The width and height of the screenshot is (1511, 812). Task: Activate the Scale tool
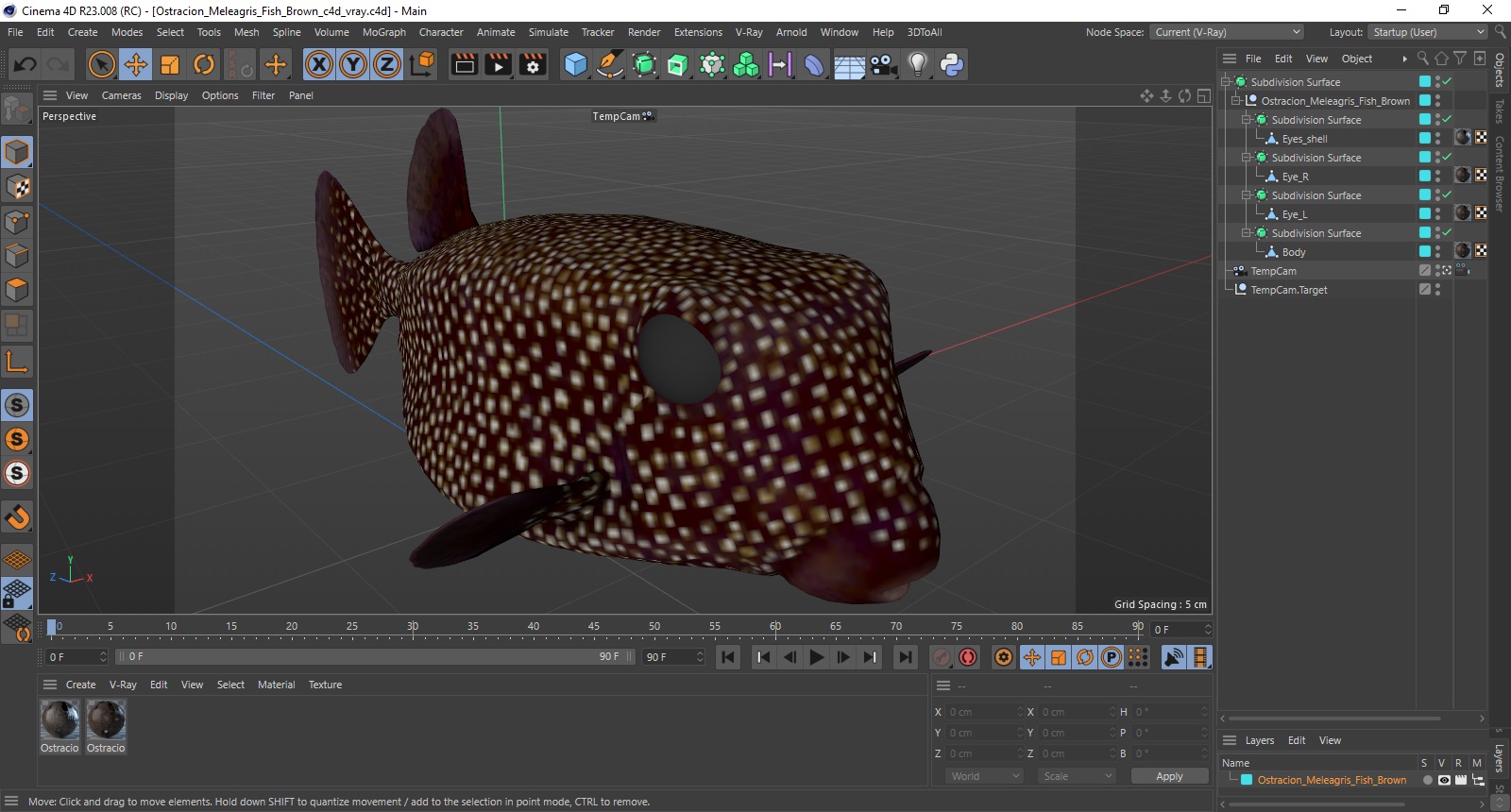(170, 64)
